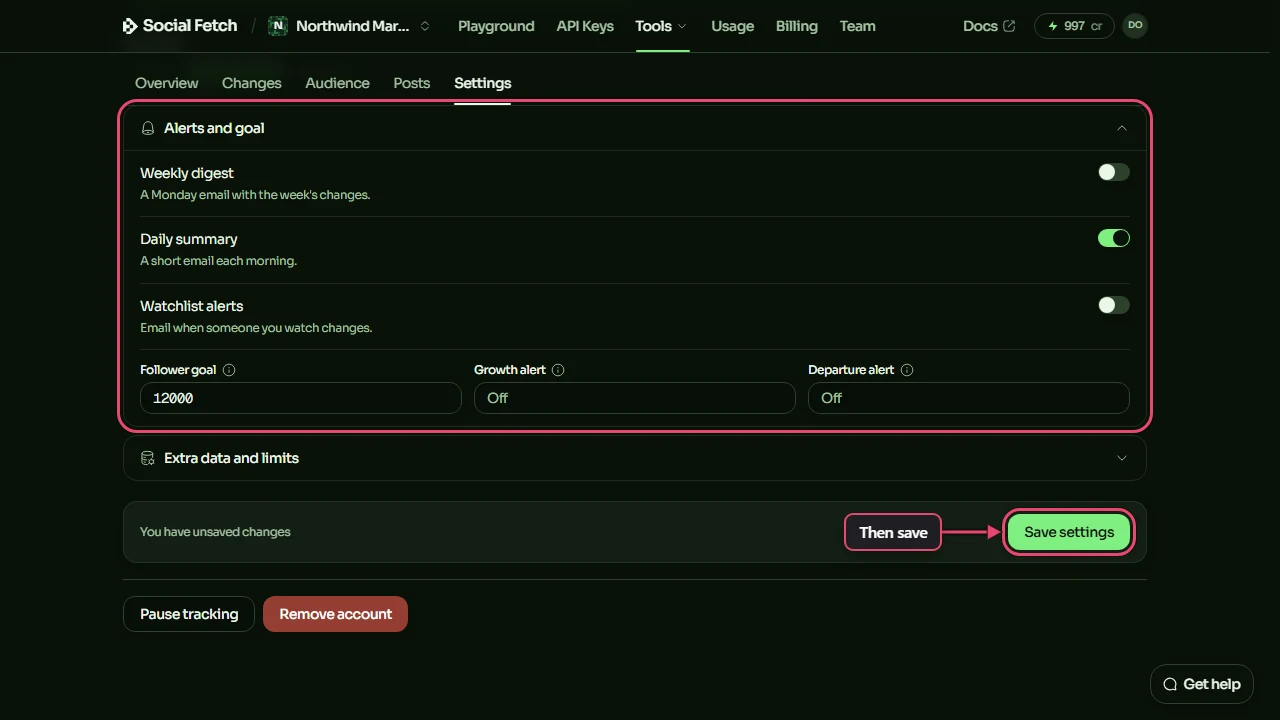Navigate to Billing
Image resolution: width=1280 pixels, height=720 pixels.
(797, 26)
